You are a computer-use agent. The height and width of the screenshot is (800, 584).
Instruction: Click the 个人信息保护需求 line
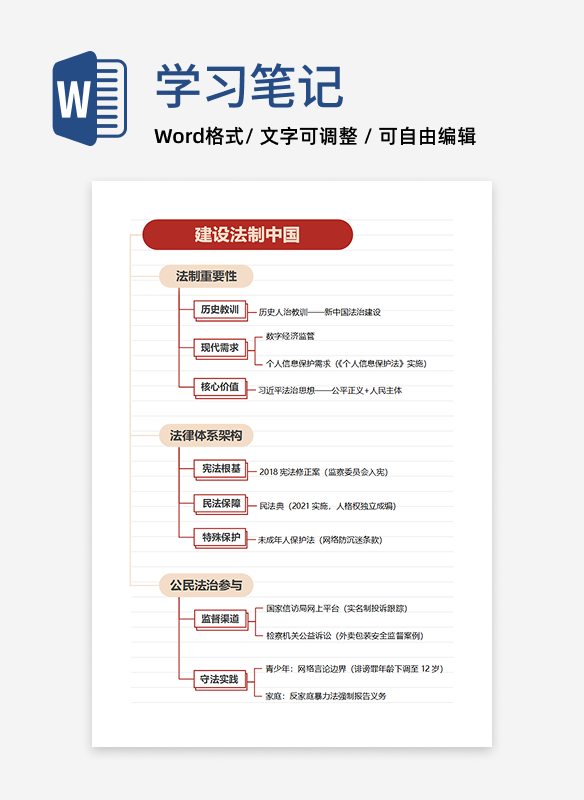tap(346, 364)
